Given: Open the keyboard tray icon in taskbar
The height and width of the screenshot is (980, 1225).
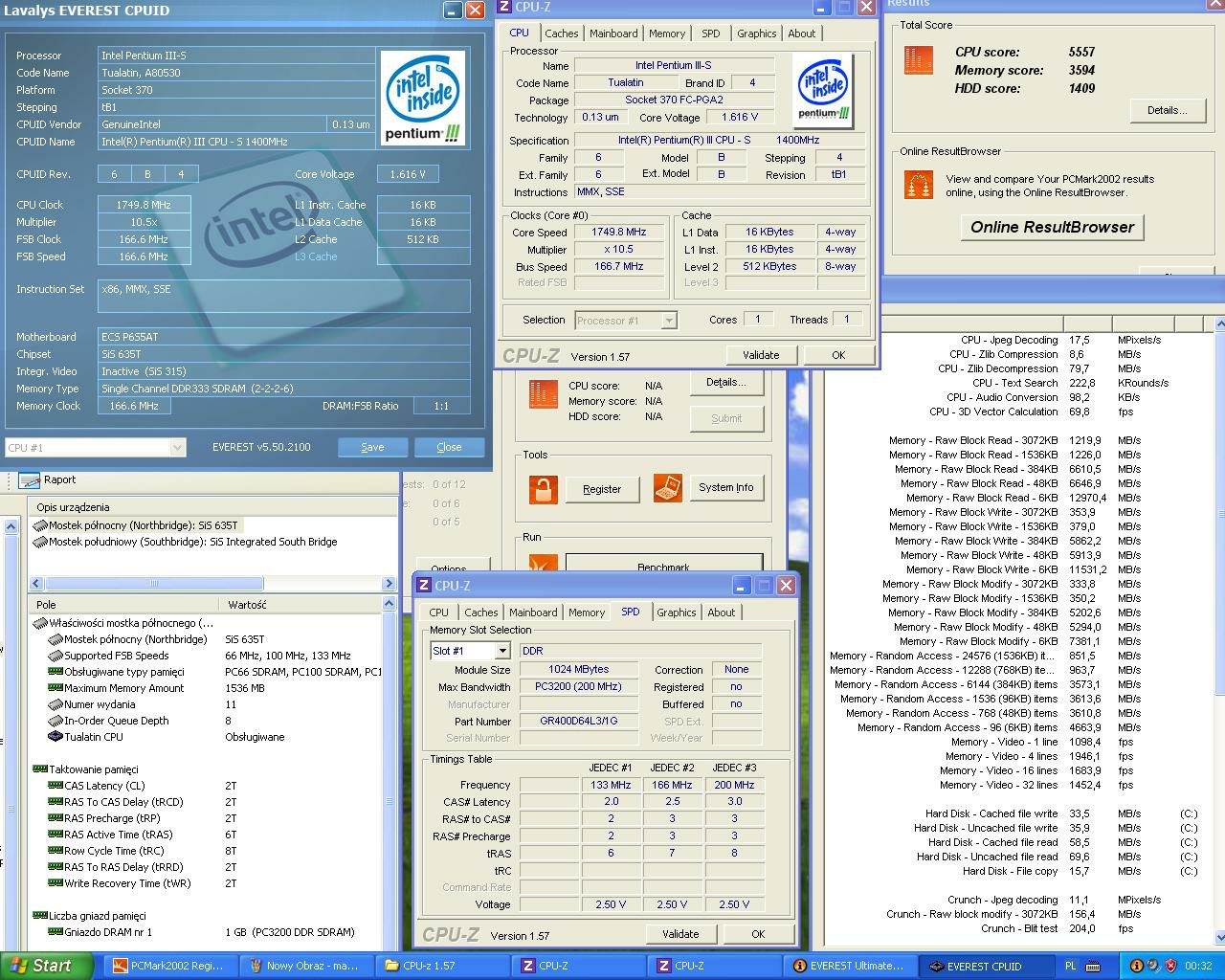Looking at the screenshot, I should pos(1093,967).
